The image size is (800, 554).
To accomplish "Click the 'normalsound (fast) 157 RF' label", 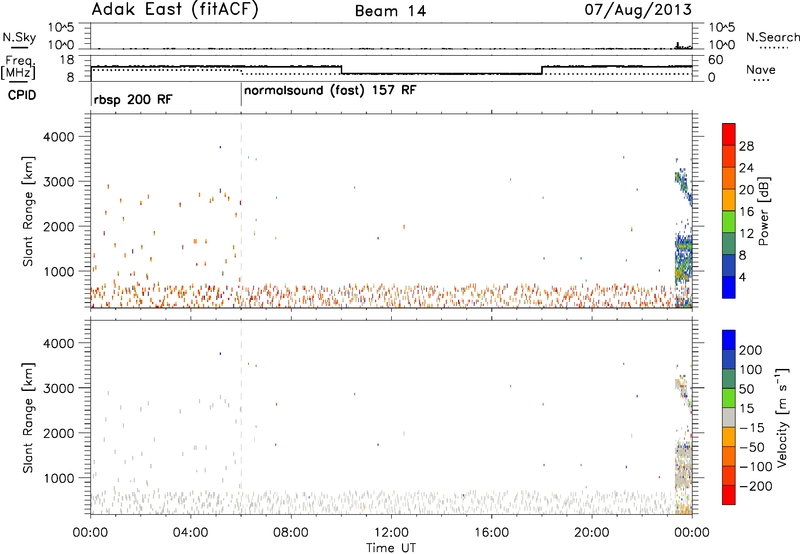I will tap(330, 91).
